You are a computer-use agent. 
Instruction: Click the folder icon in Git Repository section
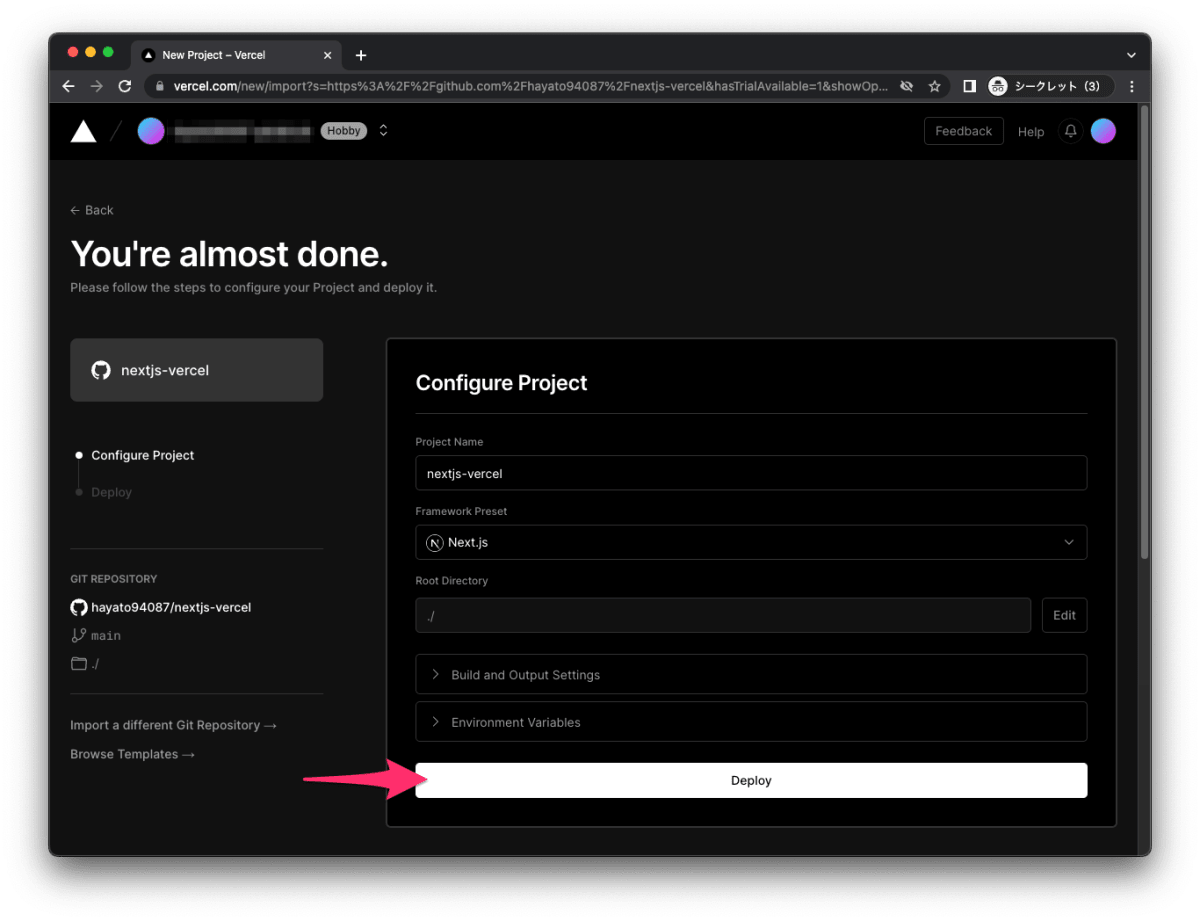coord(79,663)
